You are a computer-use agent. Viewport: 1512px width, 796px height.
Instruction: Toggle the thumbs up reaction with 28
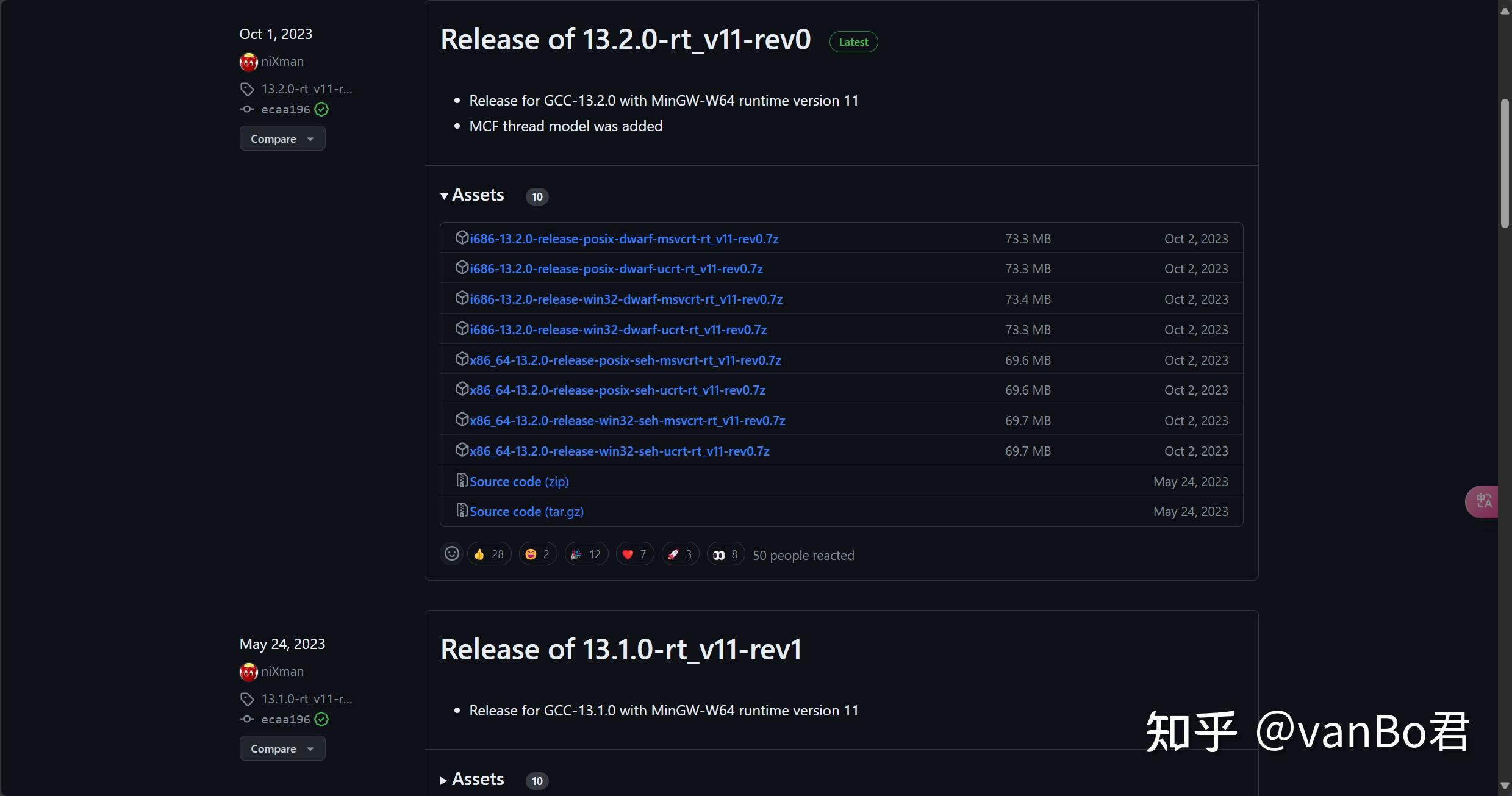click(x=489, y=554)
